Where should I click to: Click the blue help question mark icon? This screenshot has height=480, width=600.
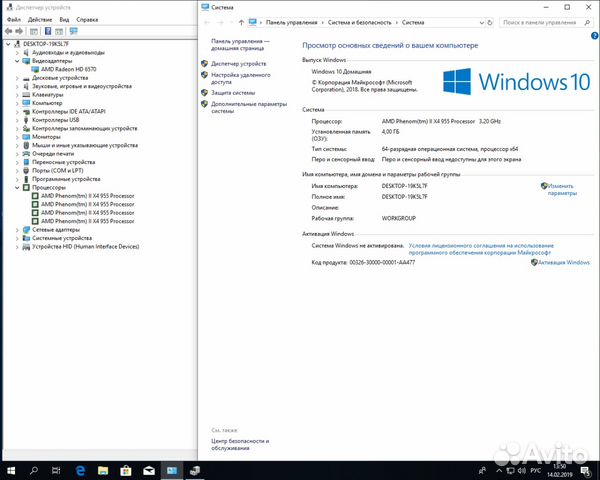(x=595, y=36)
